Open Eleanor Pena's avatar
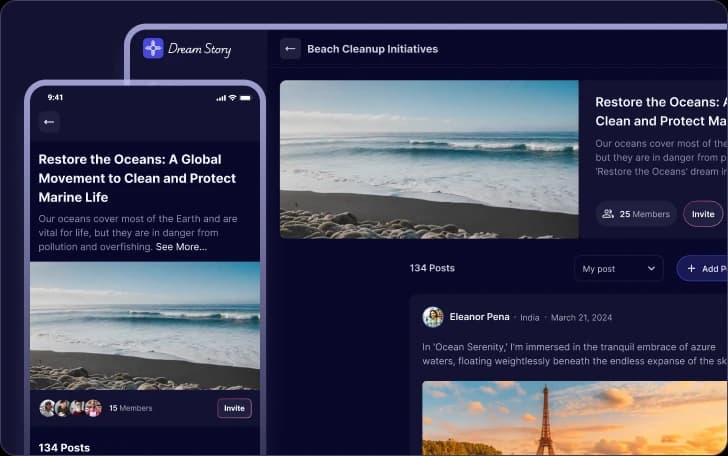 (x=433, y=317)
